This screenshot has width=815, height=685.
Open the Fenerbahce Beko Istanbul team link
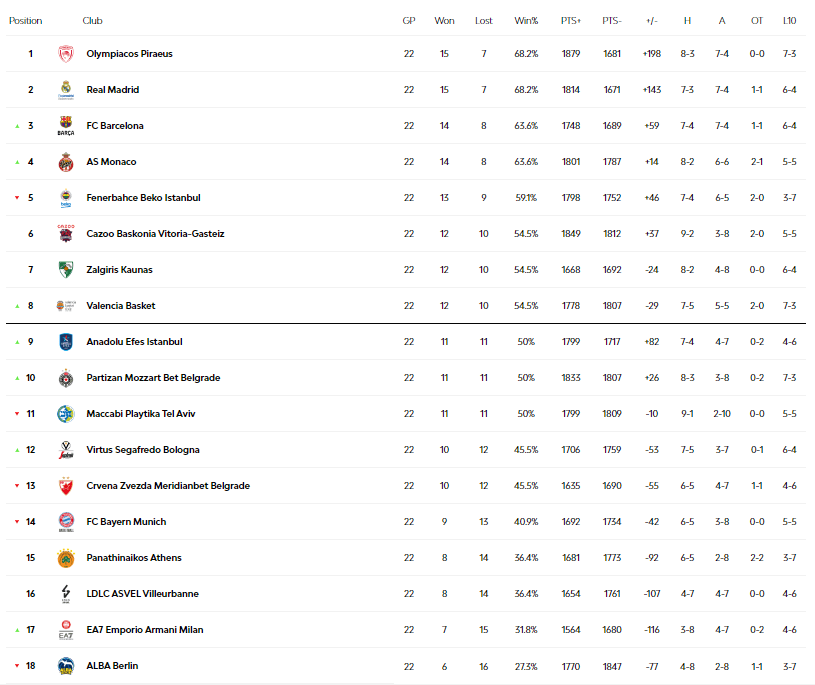143,198
